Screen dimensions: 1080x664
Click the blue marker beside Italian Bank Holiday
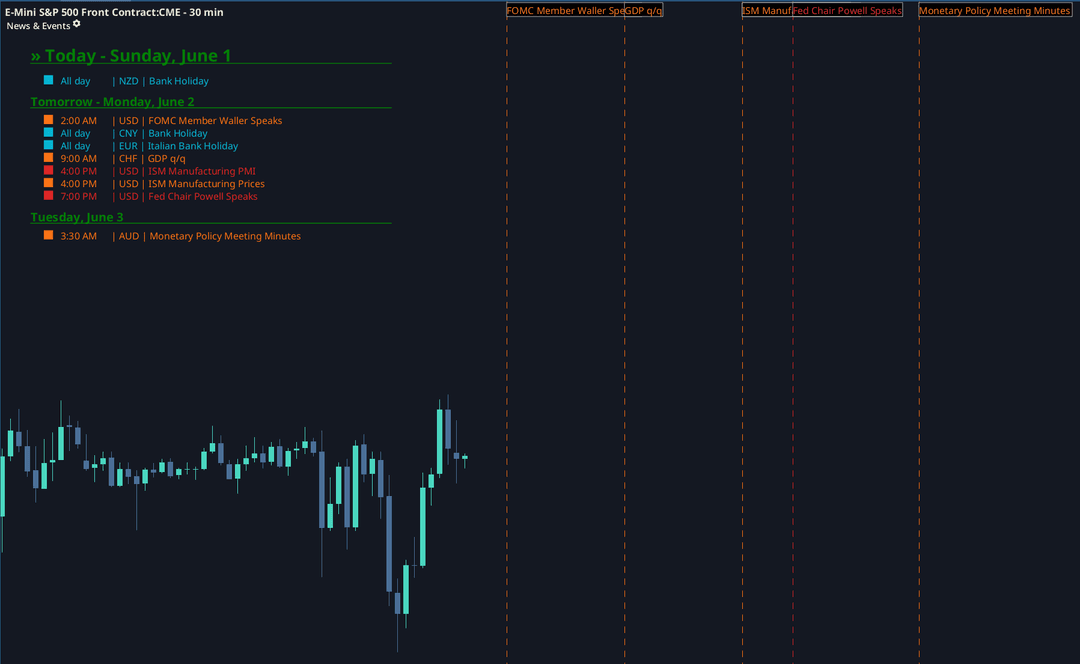pyautogui.click(x=48, y=145)
